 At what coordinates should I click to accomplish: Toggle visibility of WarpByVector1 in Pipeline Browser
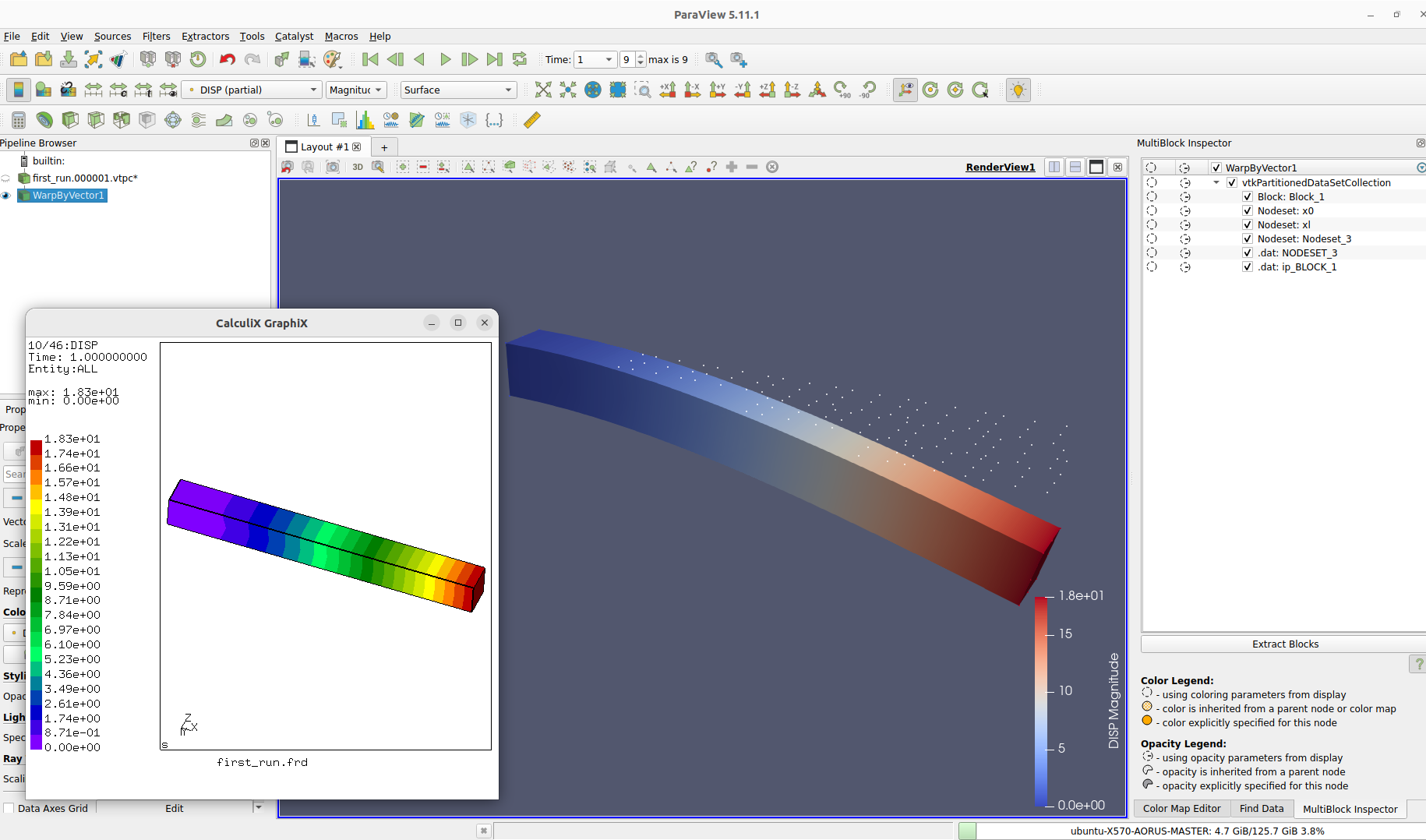pos(6,196)
